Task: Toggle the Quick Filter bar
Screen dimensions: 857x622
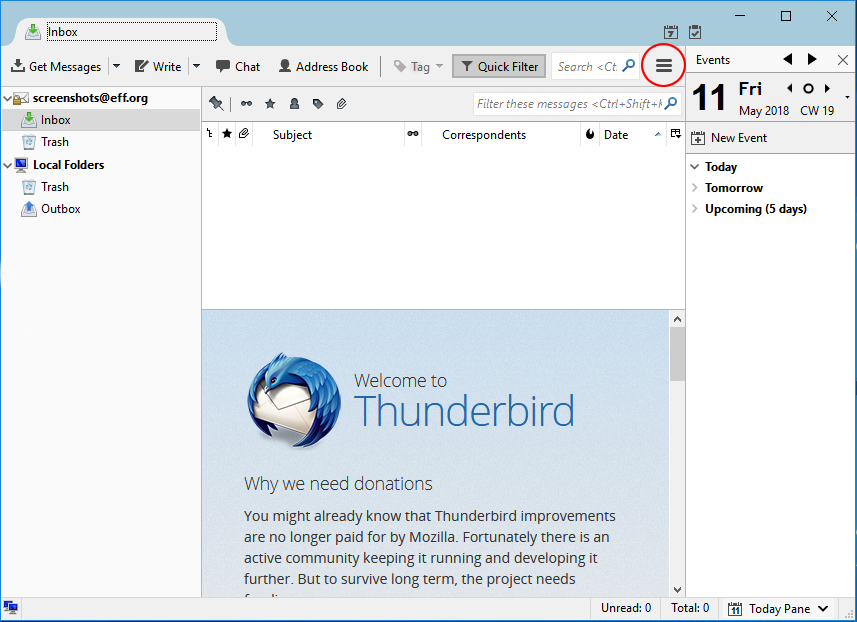Action: (x=499, y=67)
